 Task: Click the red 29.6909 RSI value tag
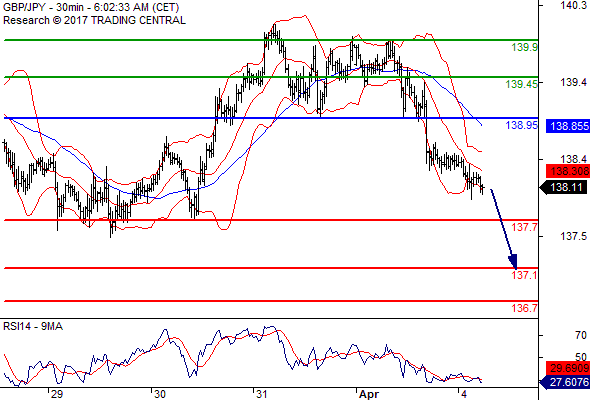(568, 368)
